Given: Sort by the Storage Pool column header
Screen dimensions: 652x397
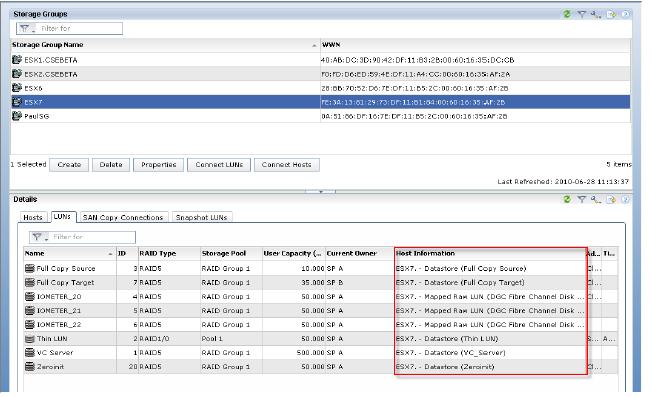Looking at the screenshot, I should [231, 253].
